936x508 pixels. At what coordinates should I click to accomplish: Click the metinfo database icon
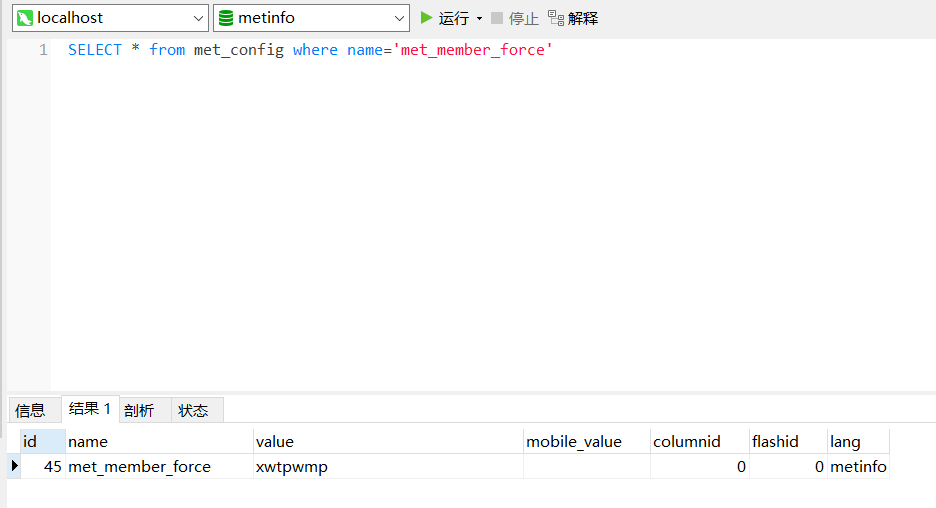(x=226, y=18)
